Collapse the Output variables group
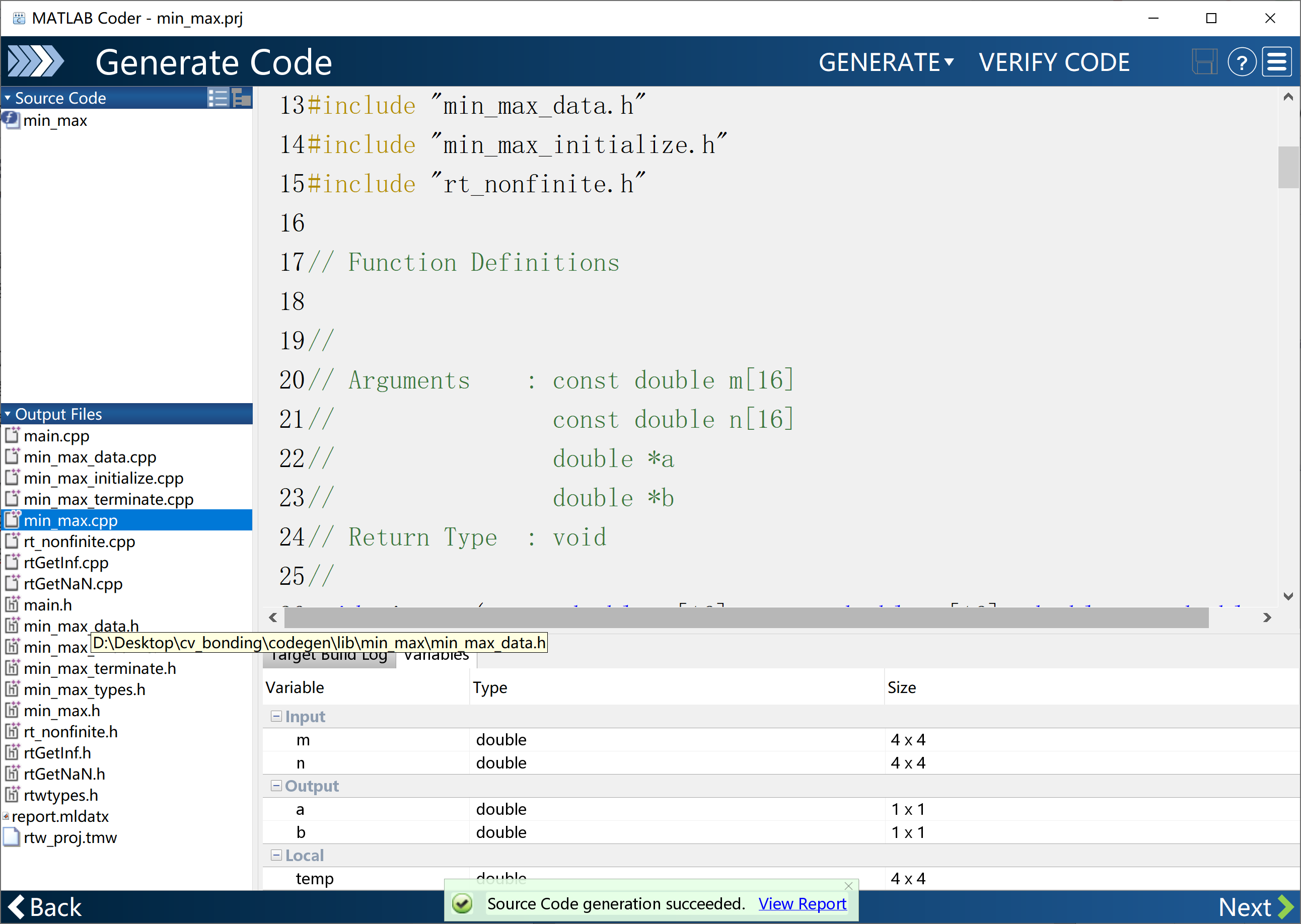This screenshot has height=924, width=1301. tap(276, 785)
